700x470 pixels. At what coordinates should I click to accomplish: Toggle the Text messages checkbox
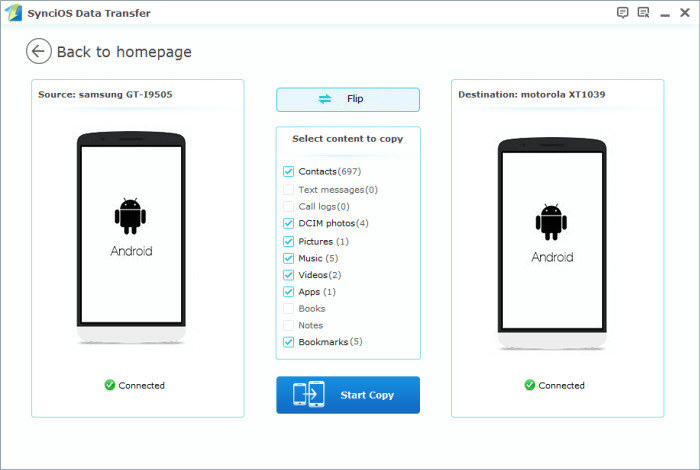click(x=288, y=190)
